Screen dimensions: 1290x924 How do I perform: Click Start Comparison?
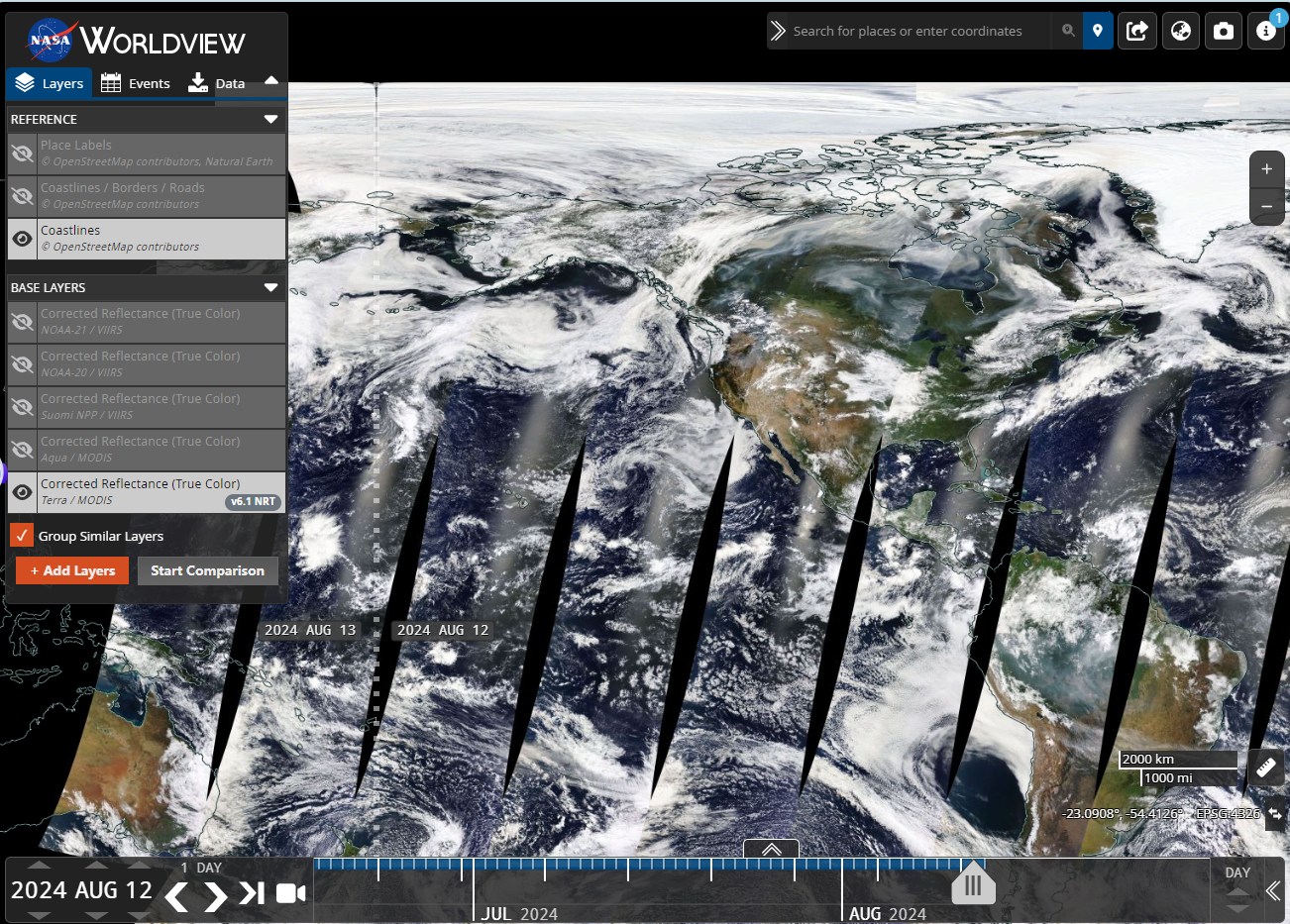[207, 570]
